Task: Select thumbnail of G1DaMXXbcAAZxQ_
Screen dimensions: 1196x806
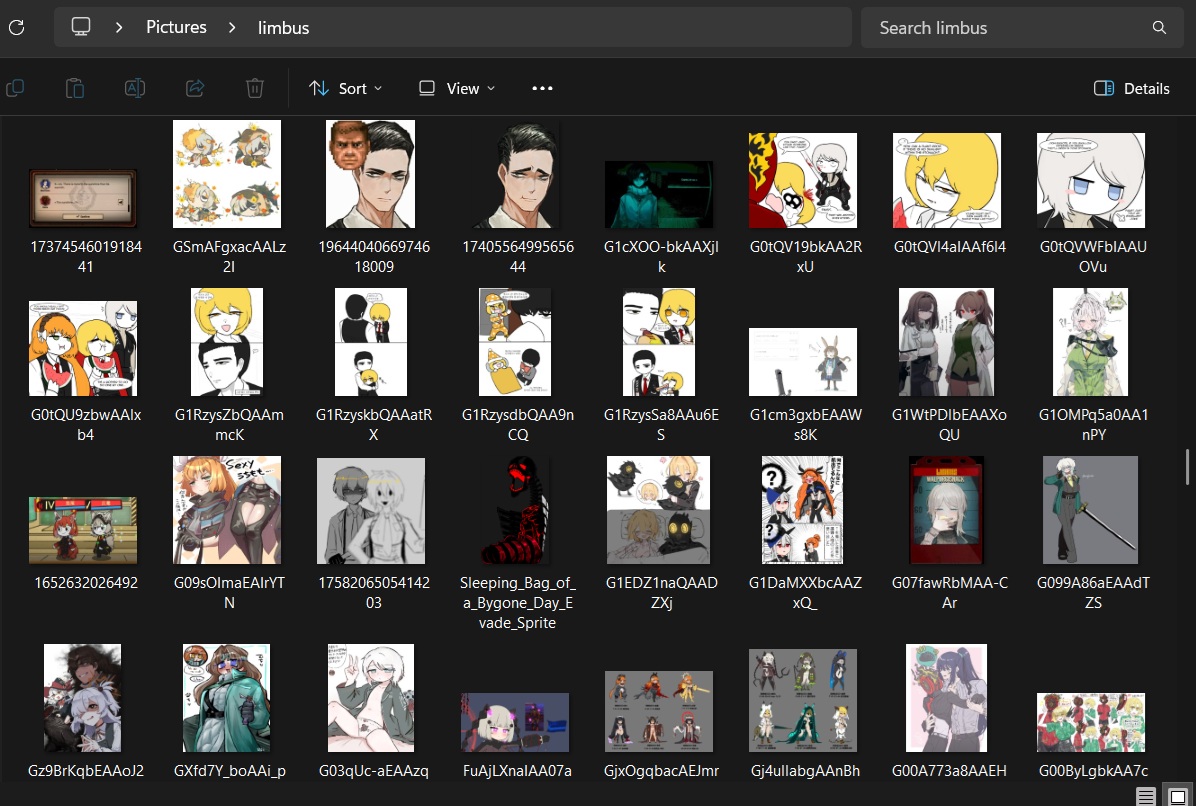Action: 803,510
